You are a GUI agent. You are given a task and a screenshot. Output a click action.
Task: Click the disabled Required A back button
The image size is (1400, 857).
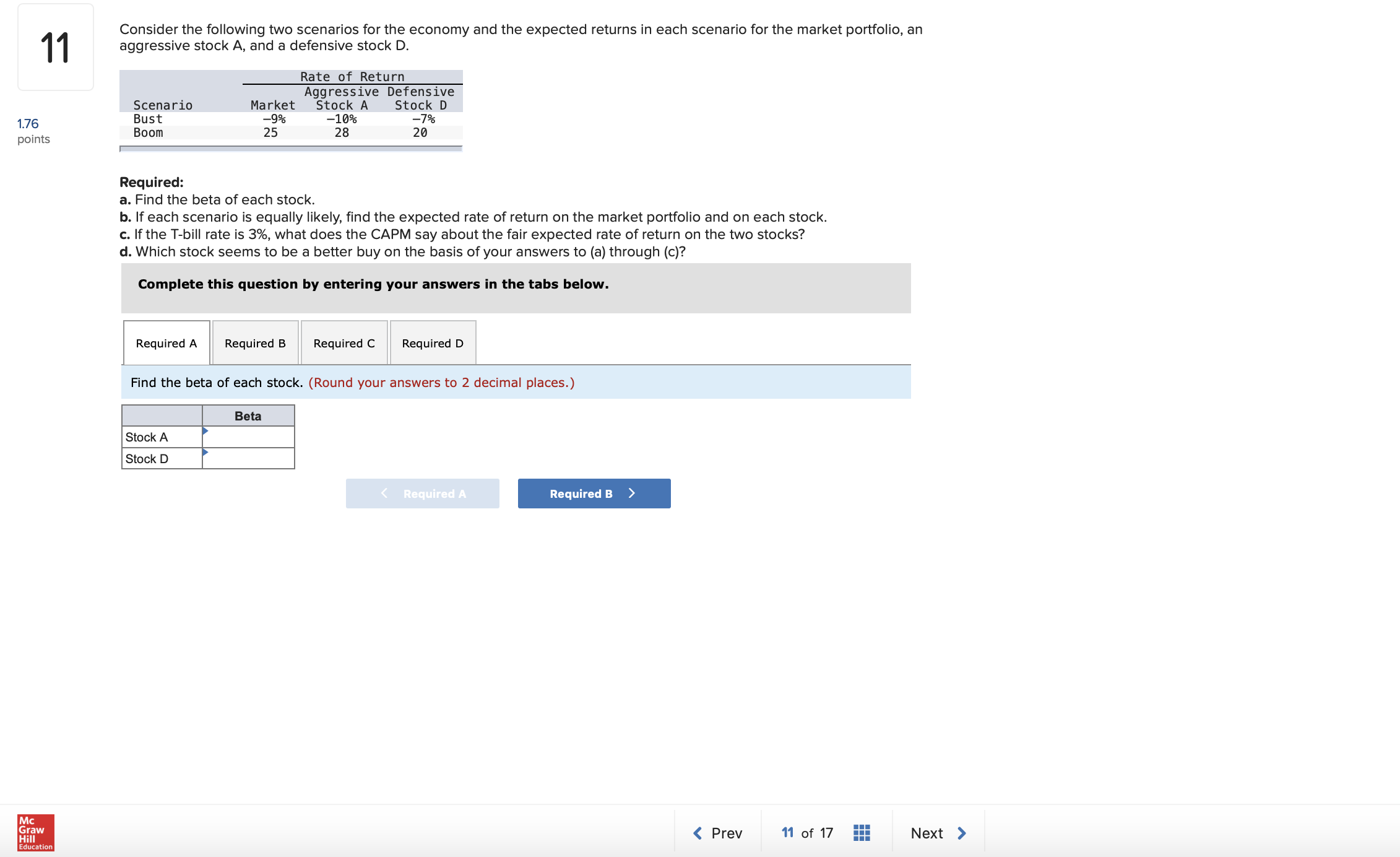point(423,494)
